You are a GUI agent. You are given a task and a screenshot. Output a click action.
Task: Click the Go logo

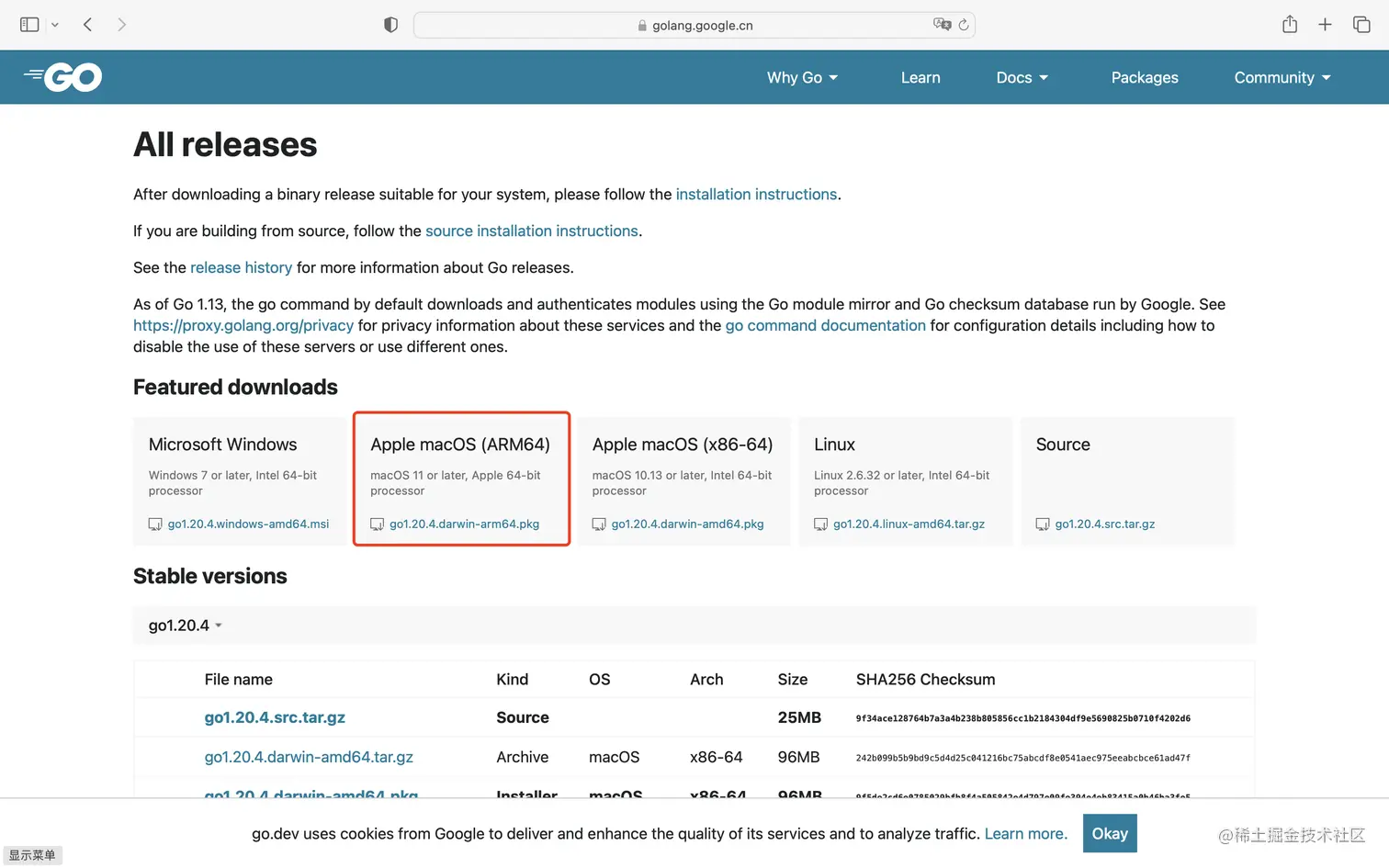(x=63, y=77)
